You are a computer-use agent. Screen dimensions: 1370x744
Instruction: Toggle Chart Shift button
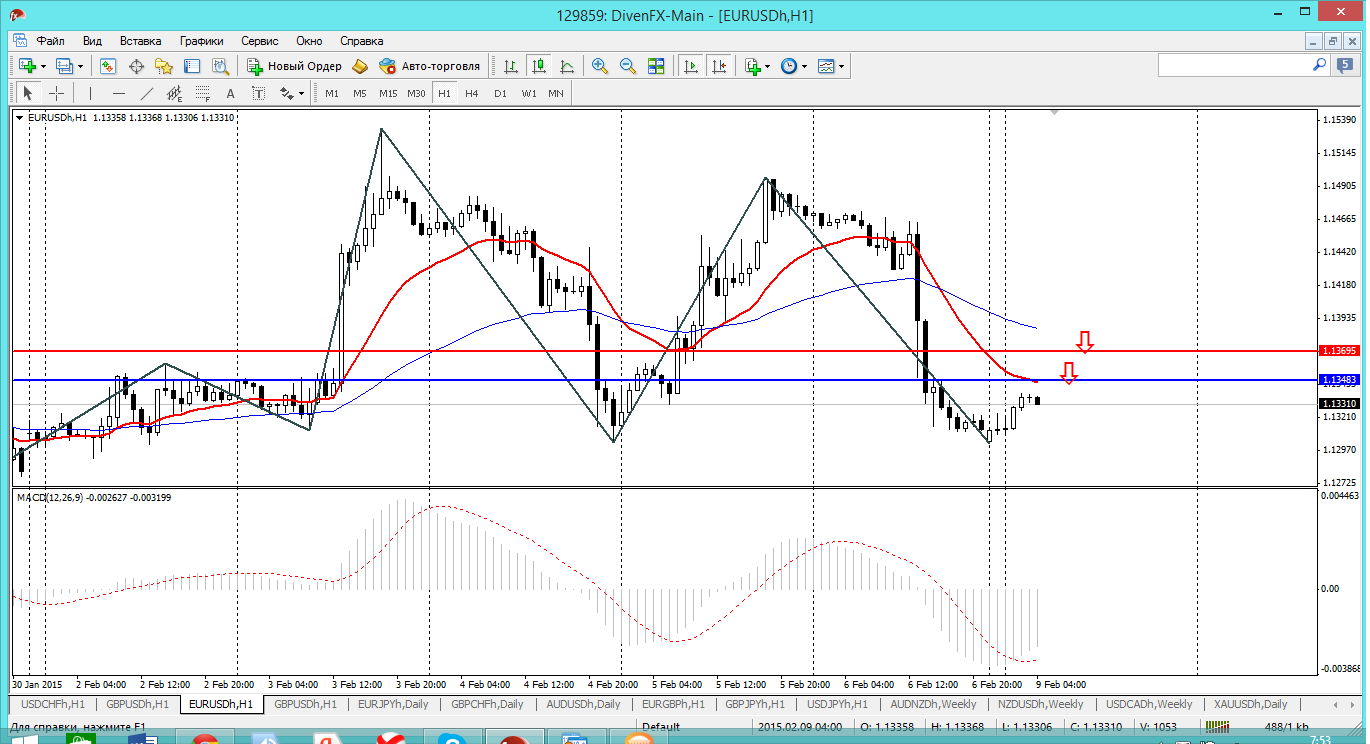[719, 66]
